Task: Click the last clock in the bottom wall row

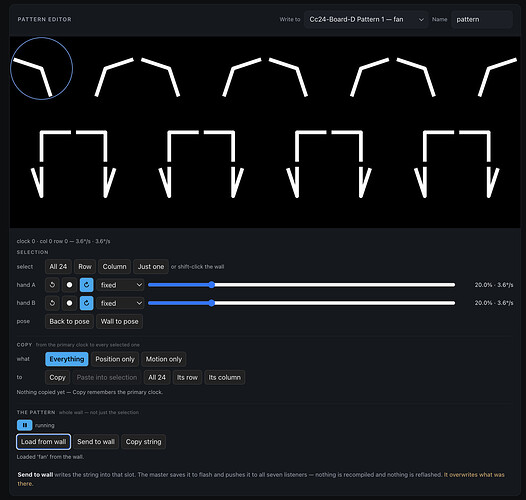Action: coord(489,196)
